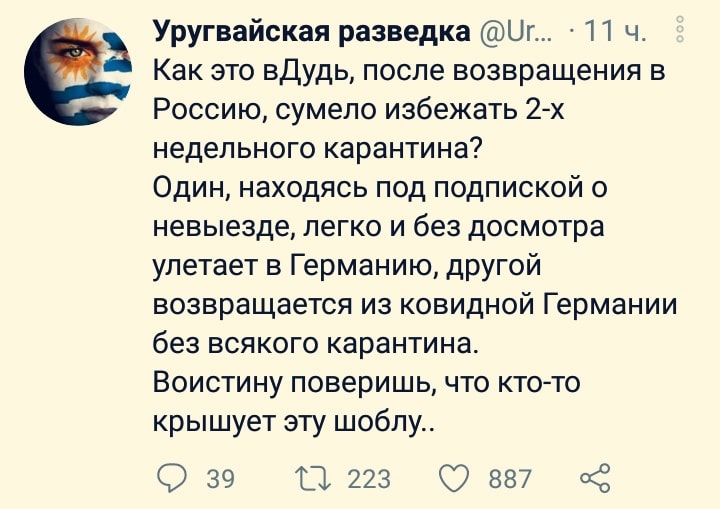Like the tweet with the heart icon

click(x=454, y=478)
